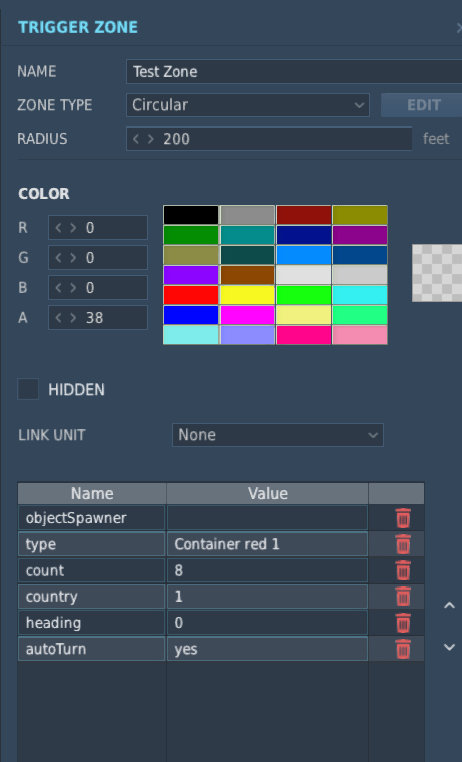
Task: Pick the bright yellow color swatch
Action: pyautogui.click(x=248, y=295)
